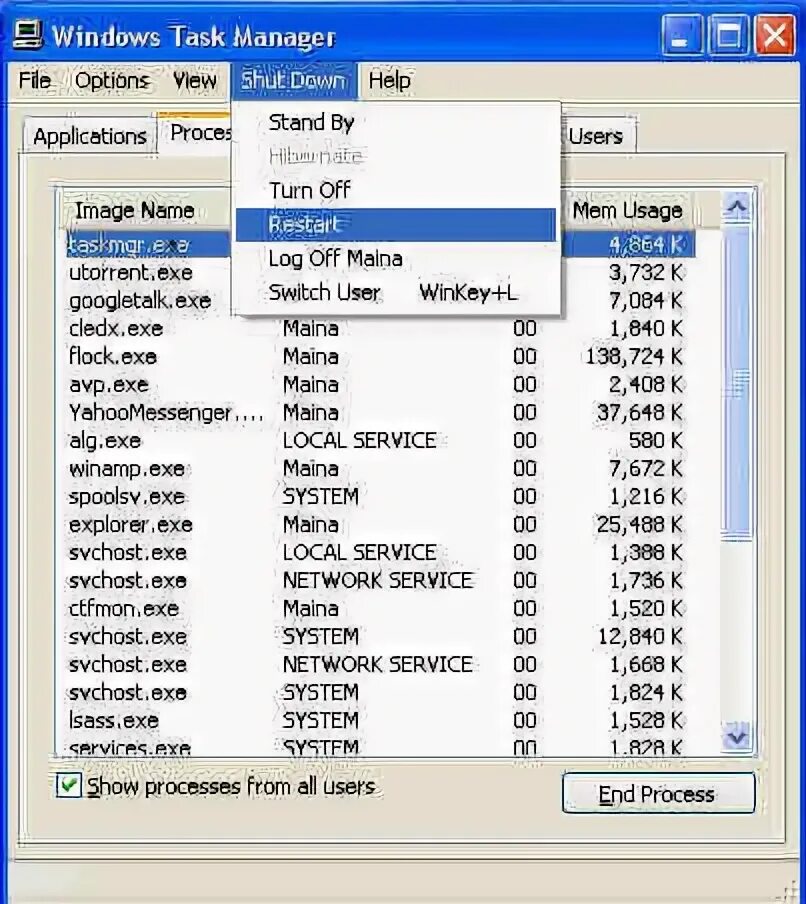This screenshot has width=806, height=904.
Task: Open the Options menu
Action: pyautogui.click(x=112, y=81)
